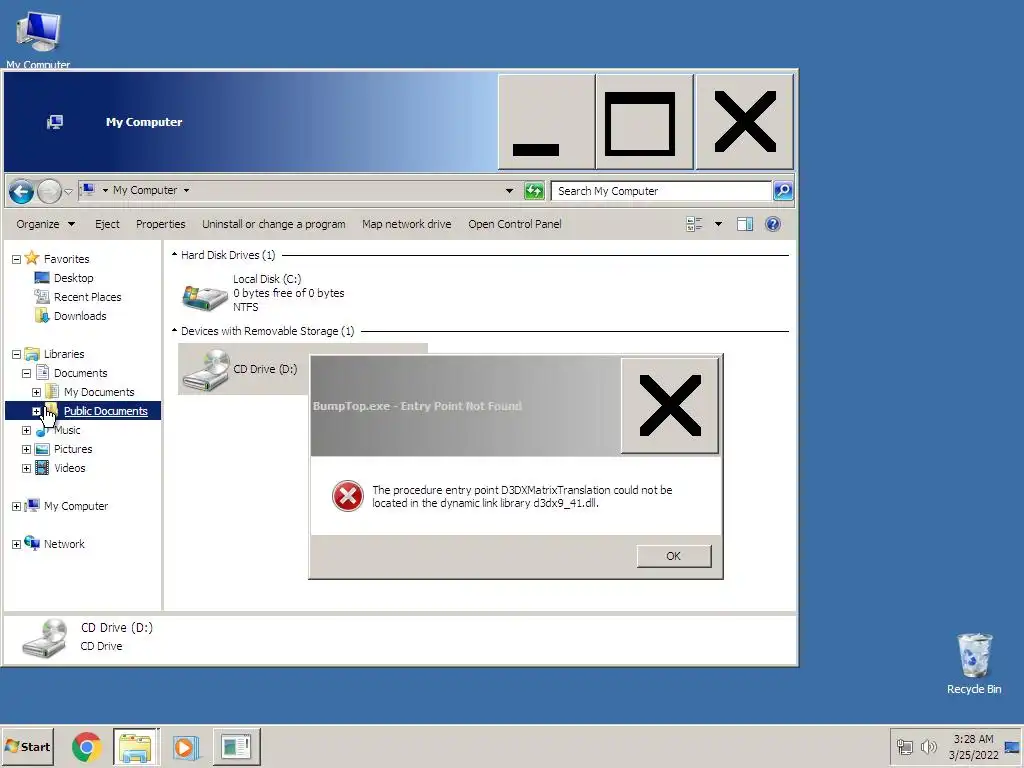The image size is (1024, 768).
Task: Click the Forward navigation arrow
Action: pos(49,191)
